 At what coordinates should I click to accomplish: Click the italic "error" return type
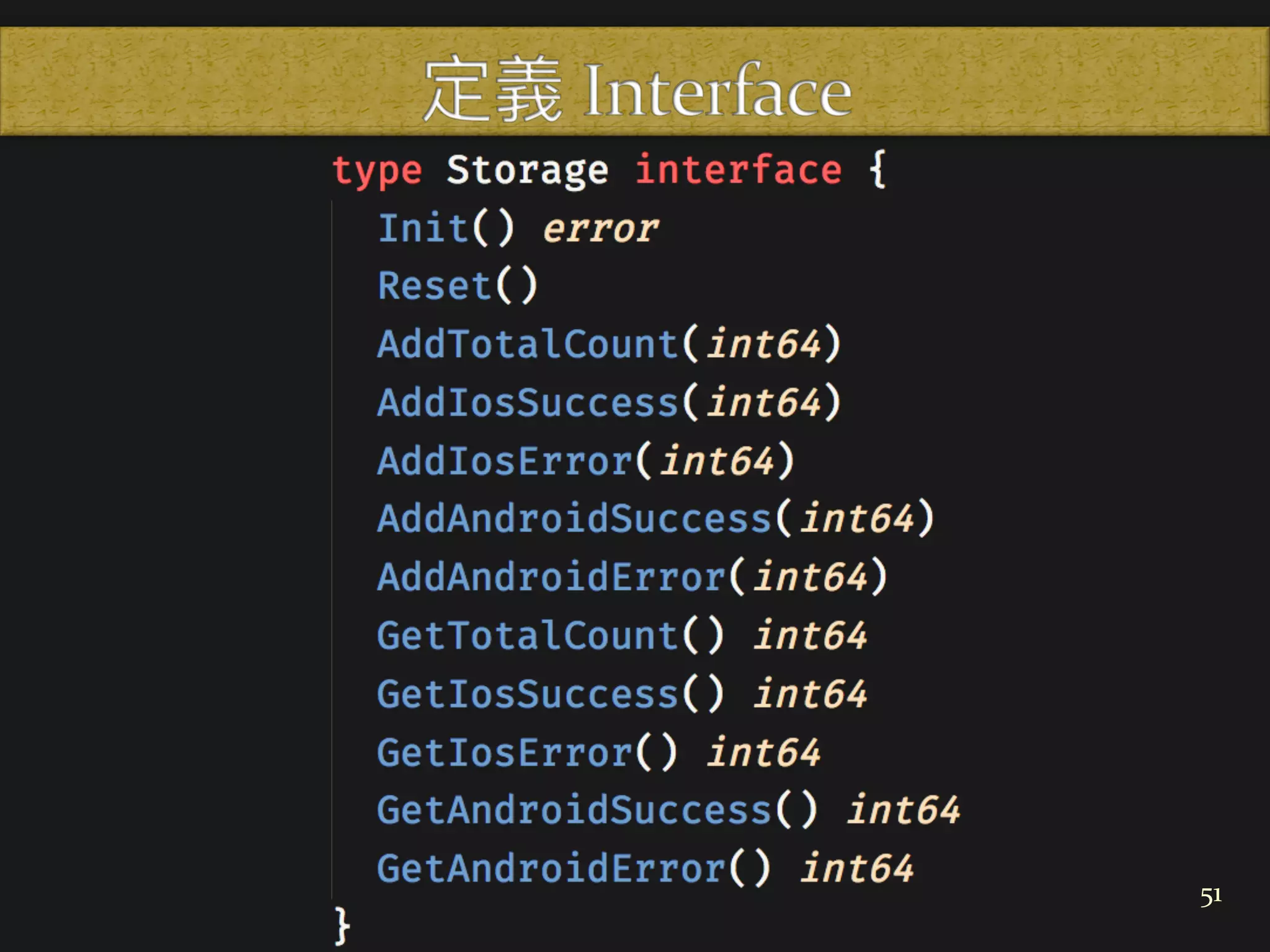click(600, 229)
